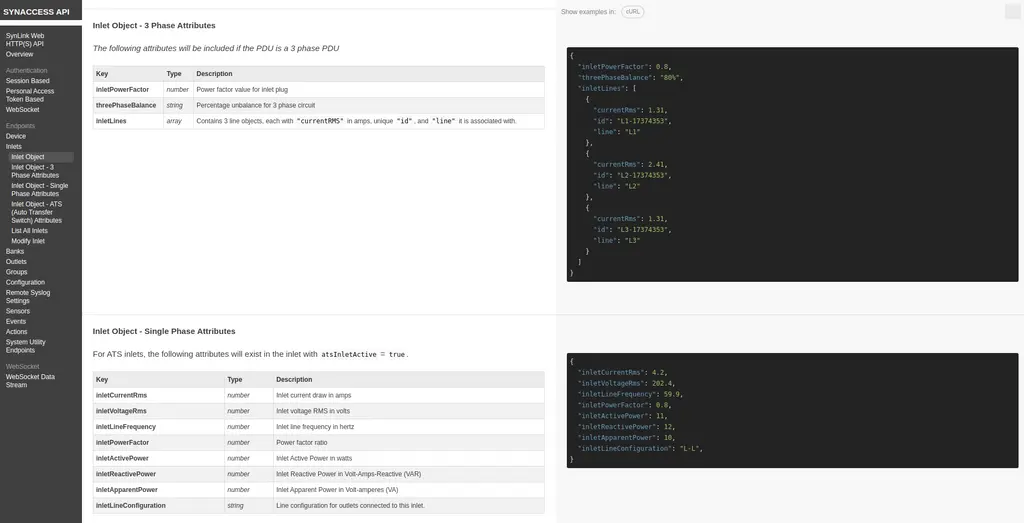Select inletLineConfiguration key in Single Phase table
Image resolution: width=1024 pixels, height=523 pixels.
pos(131,505)
